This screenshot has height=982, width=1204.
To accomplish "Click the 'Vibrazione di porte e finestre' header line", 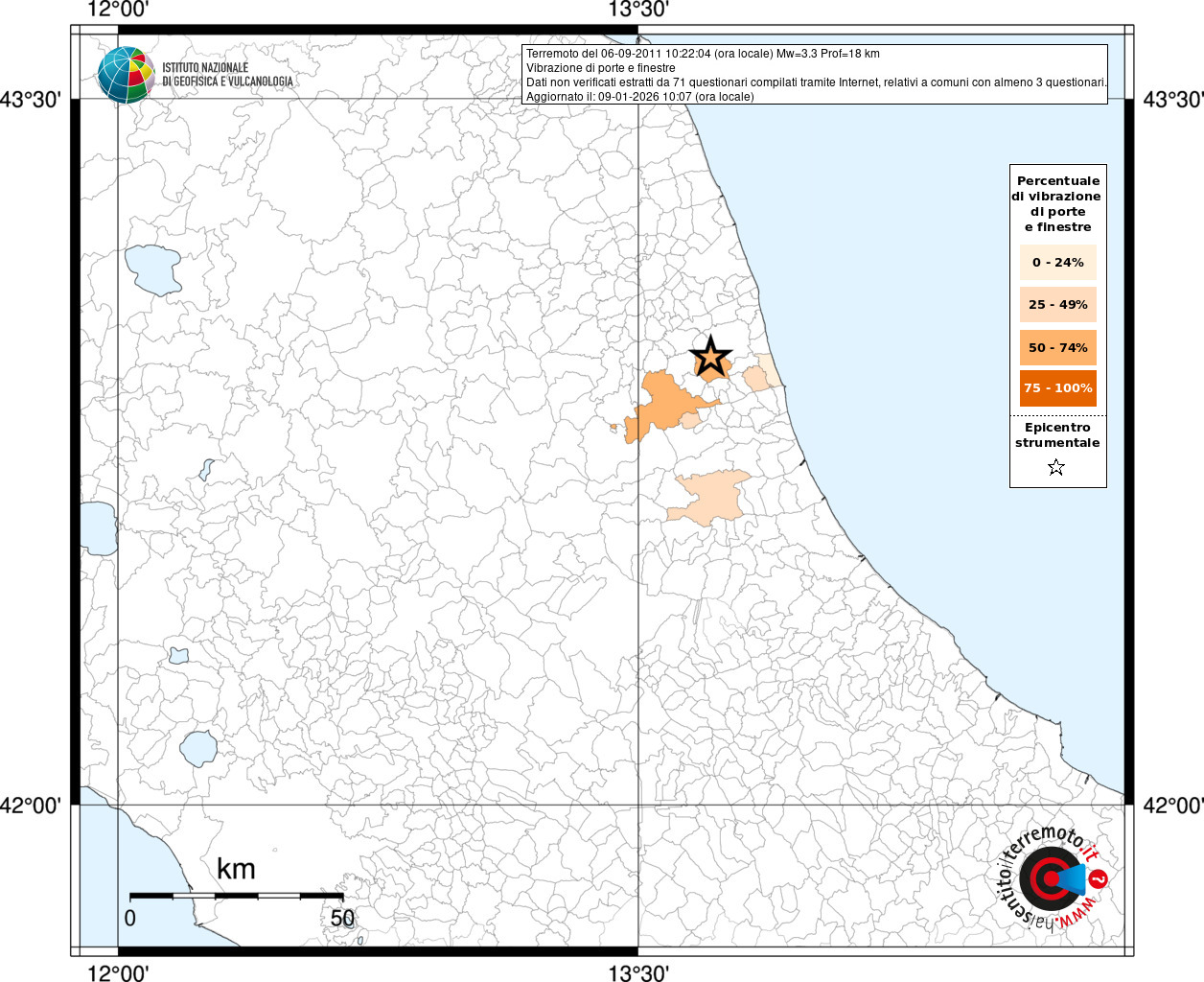I will (x=600, y=68).
